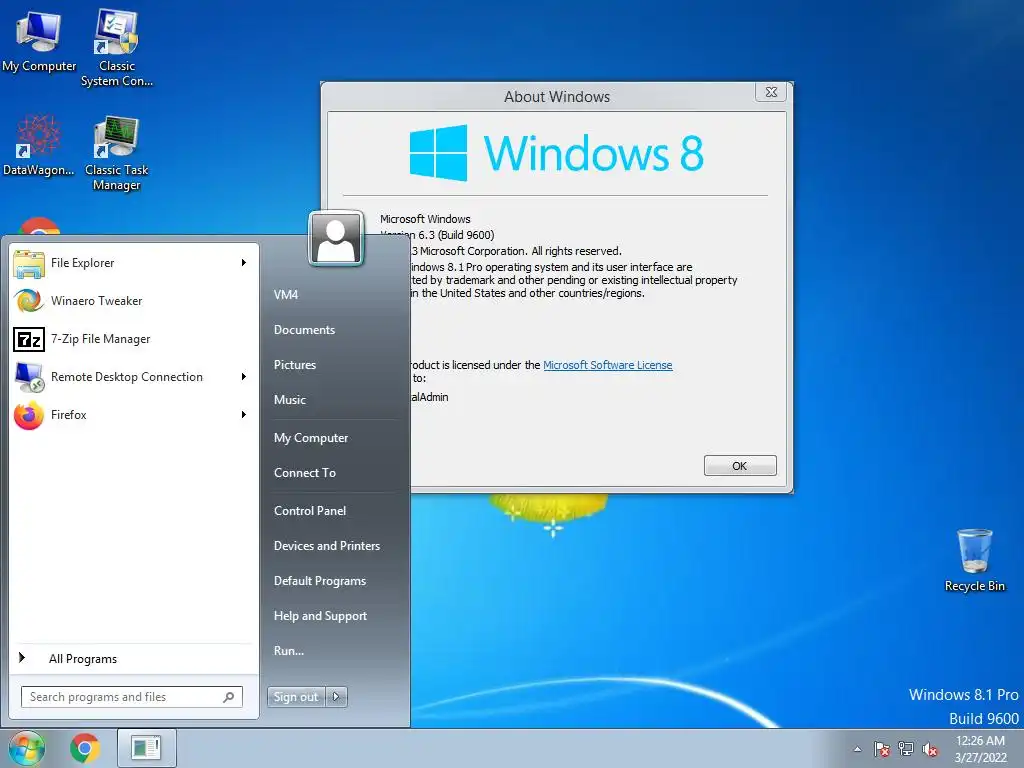
Task: Select Run... in Start menu
Action: [289, 651]
